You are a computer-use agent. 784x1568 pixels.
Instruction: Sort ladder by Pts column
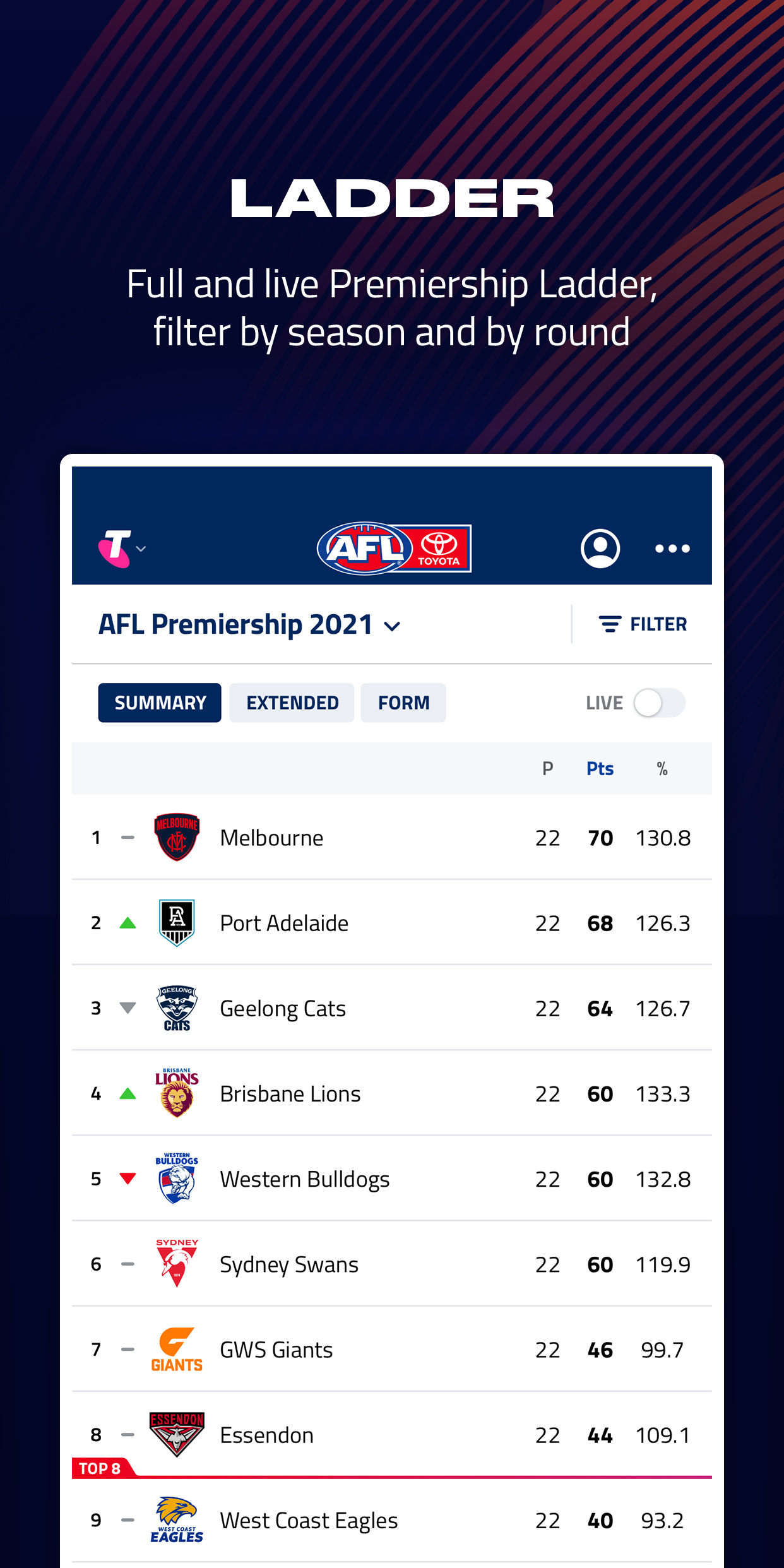(x=600, y=768)
